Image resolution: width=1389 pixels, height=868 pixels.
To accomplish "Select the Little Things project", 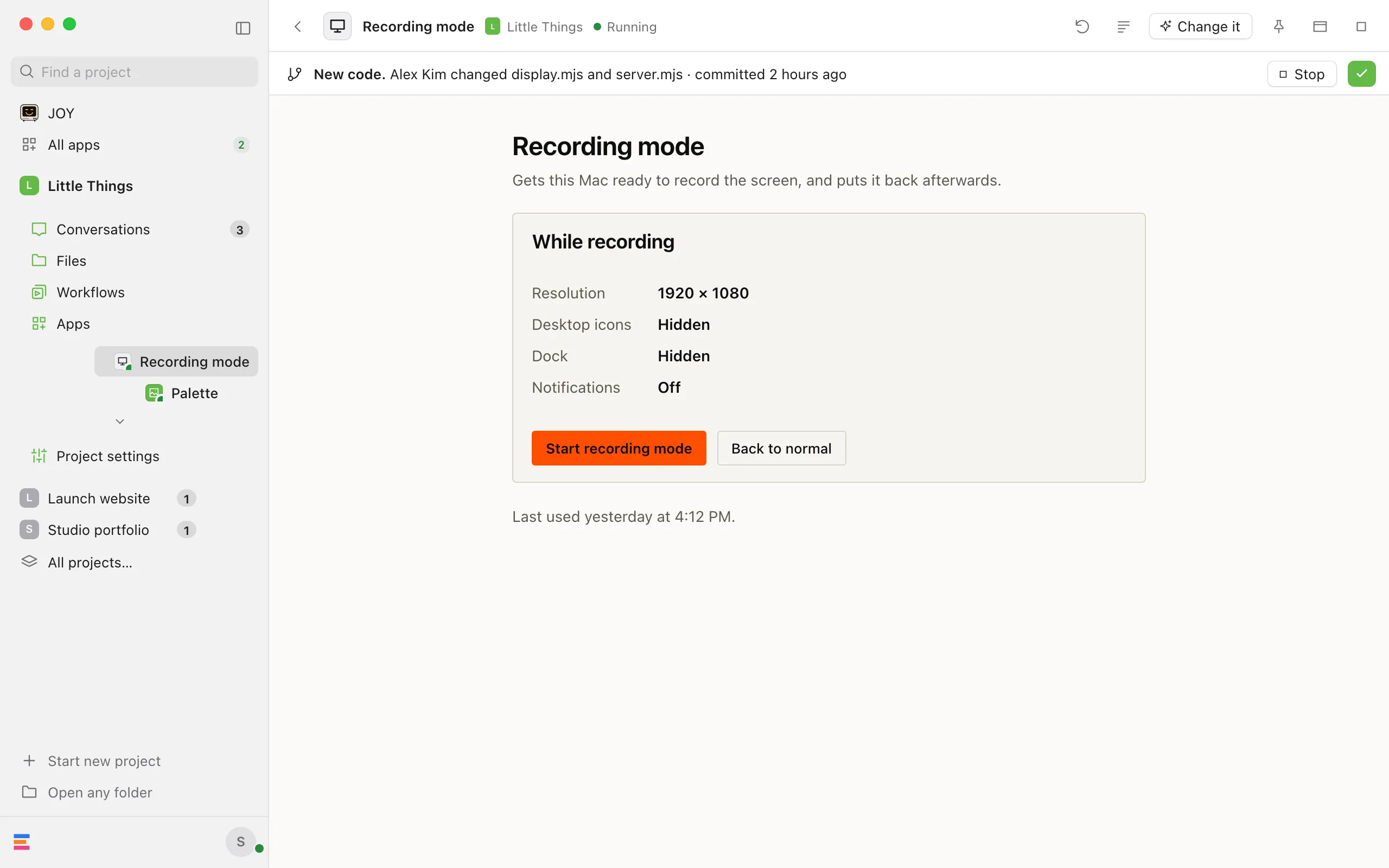I will (x=133, y=186).
